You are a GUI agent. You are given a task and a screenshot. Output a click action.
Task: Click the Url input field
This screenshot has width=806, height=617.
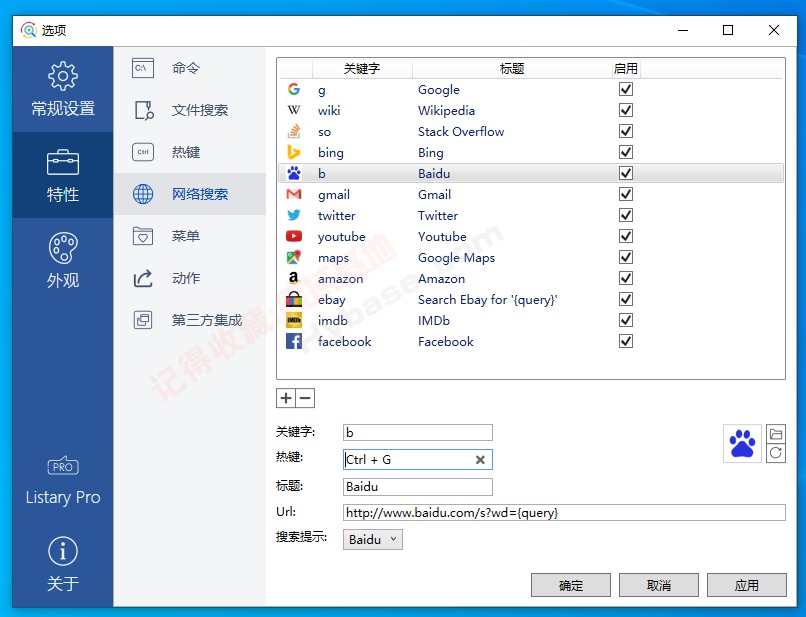[564, 513]
